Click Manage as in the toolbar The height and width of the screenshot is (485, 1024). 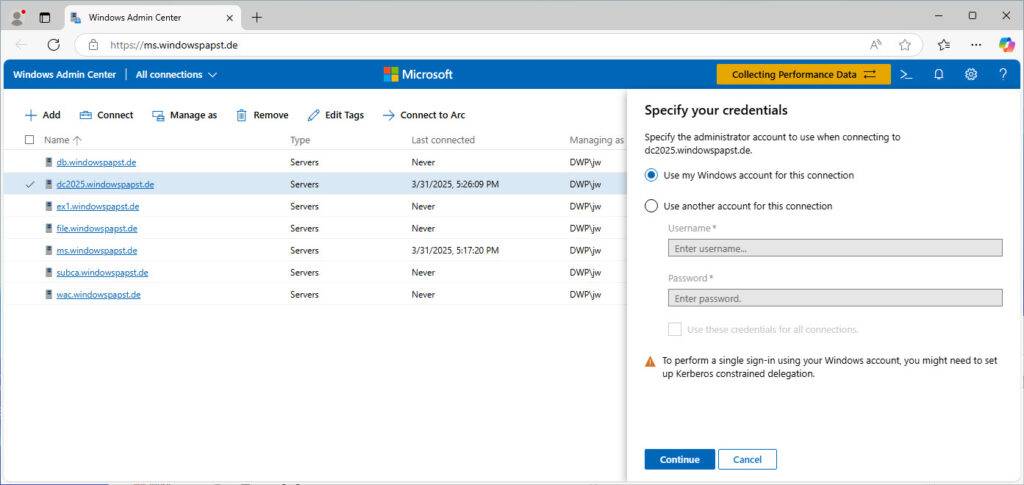[185, 115]
